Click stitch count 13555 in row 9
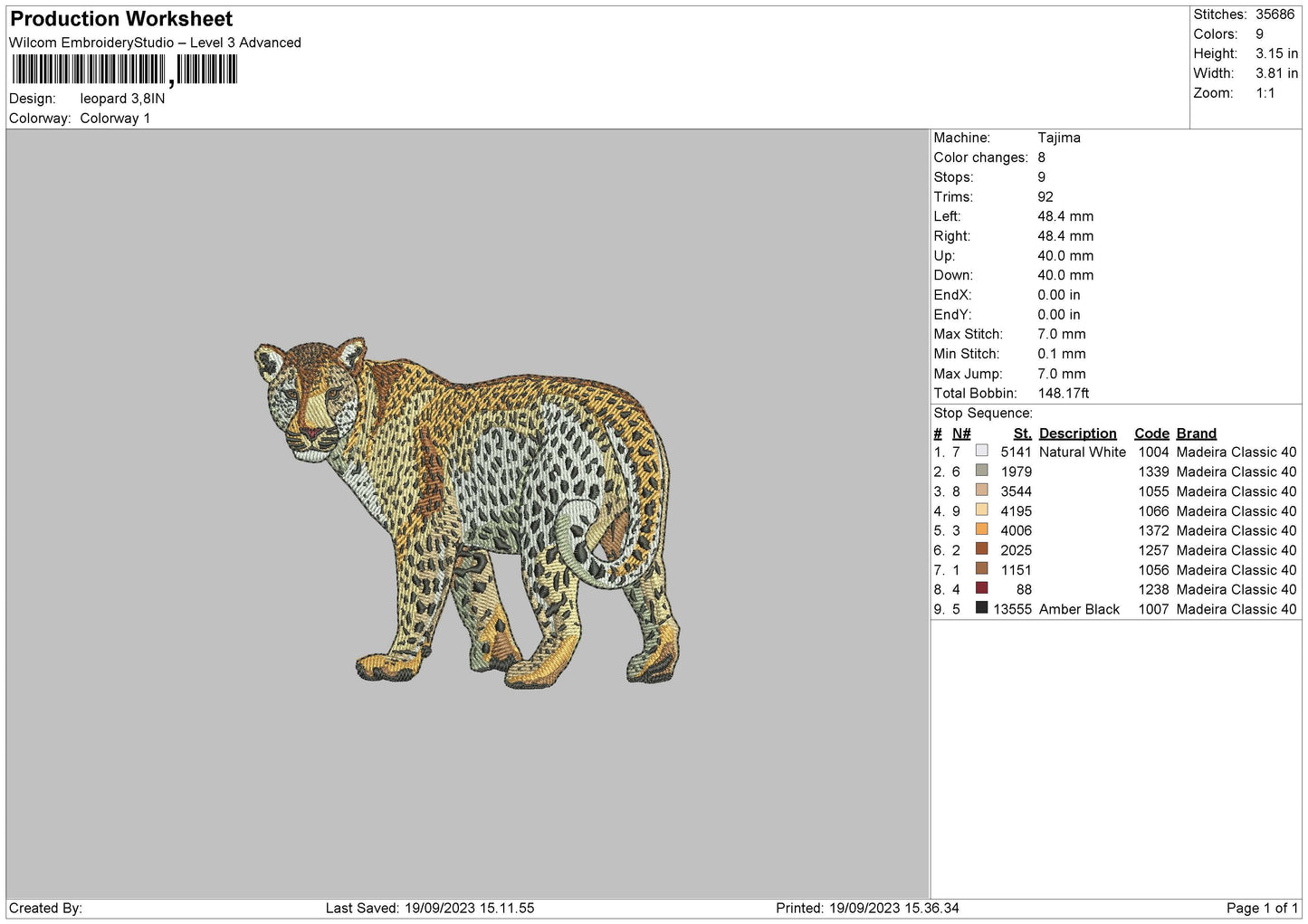 point(1012,610)
